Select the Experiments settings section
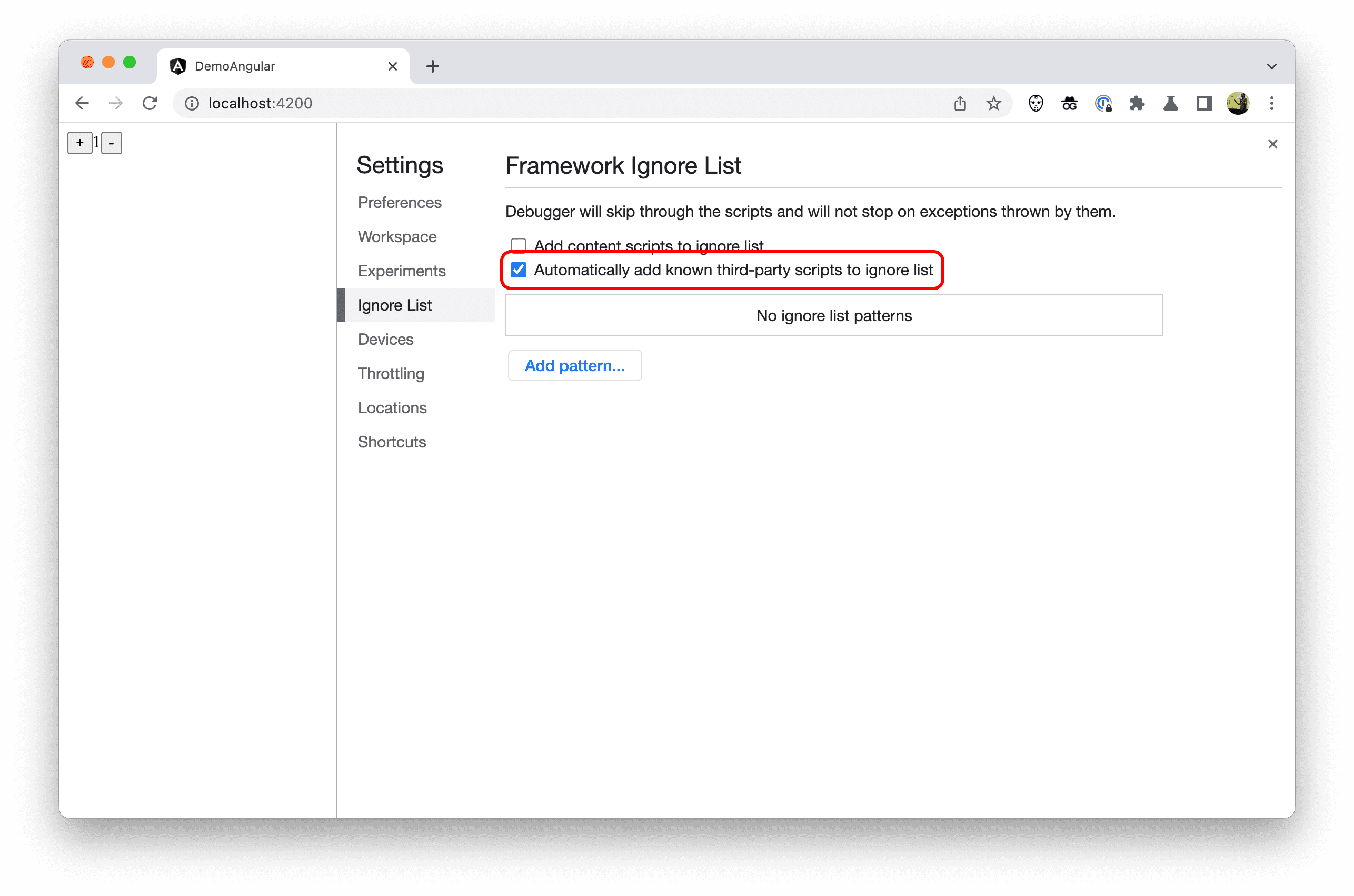 400,271
